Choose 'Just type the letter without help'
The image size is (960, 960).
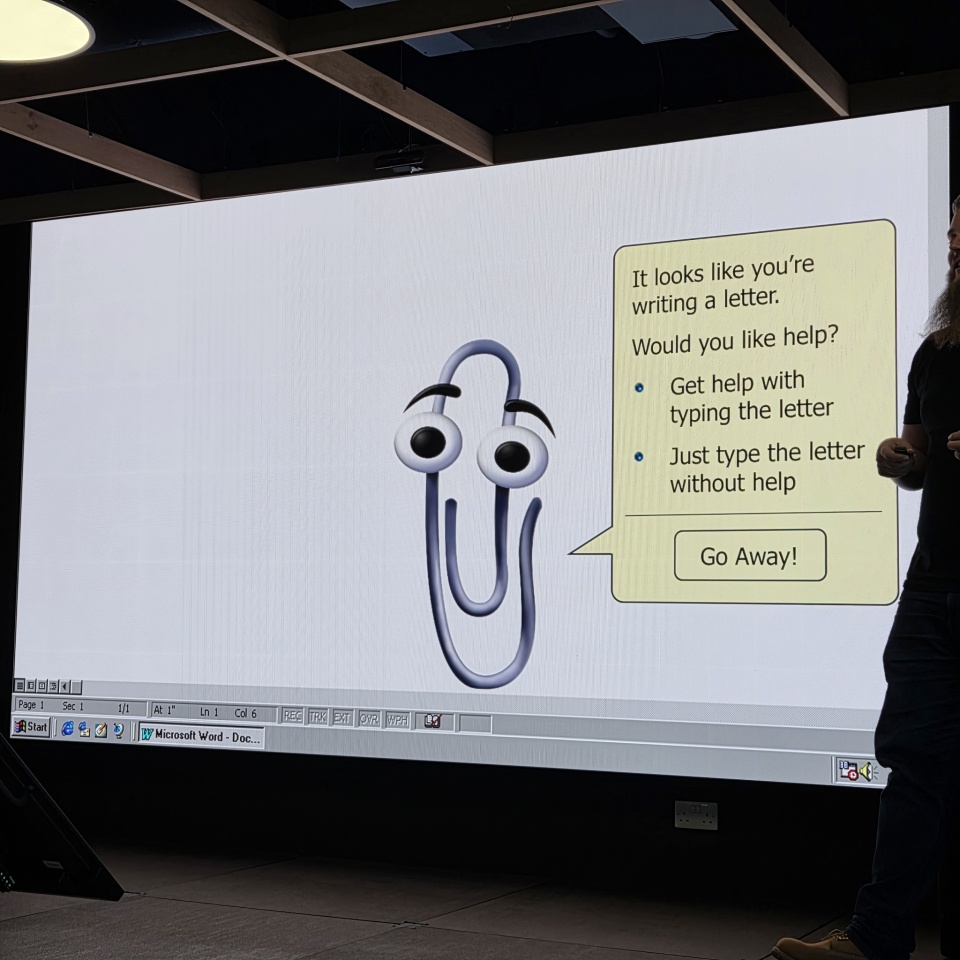tap(767, 467)
